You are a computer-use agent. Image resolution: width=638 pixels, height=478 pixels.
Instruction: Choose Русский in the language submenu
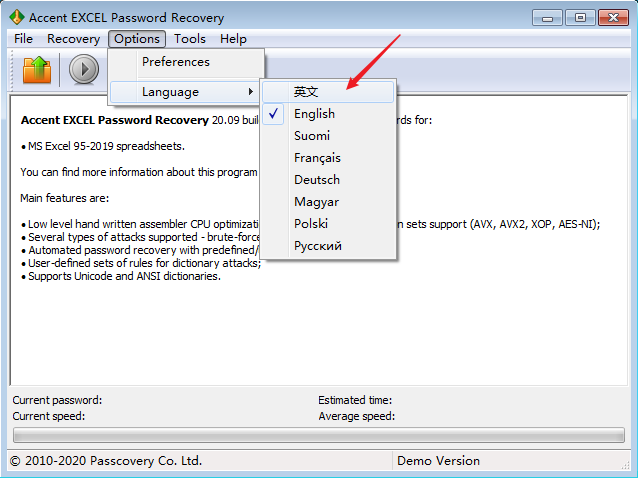click(317, 246)
